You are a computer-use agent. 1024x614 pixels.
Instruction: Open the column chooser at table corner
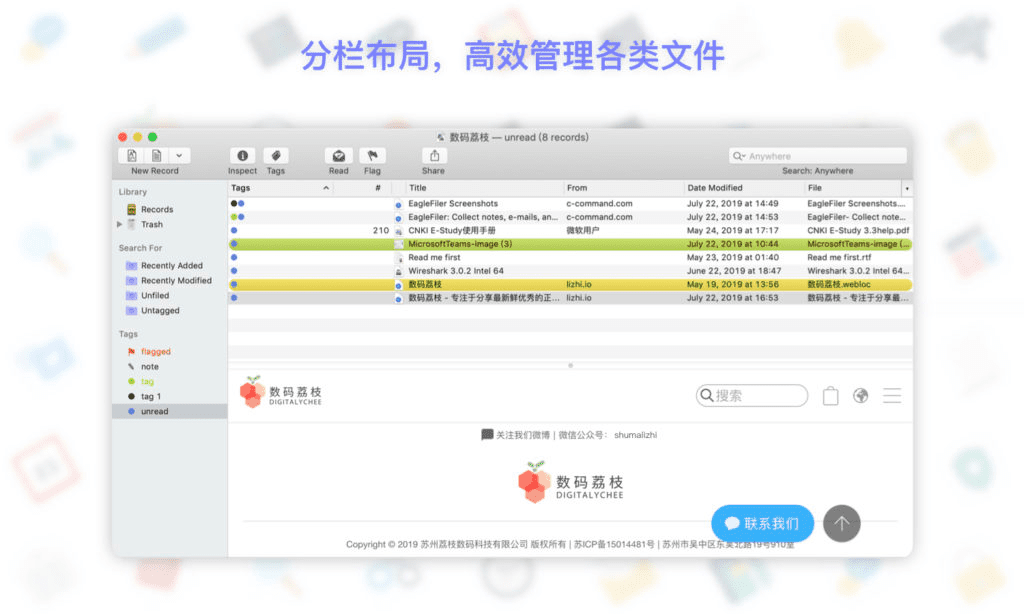click(906, 189)
